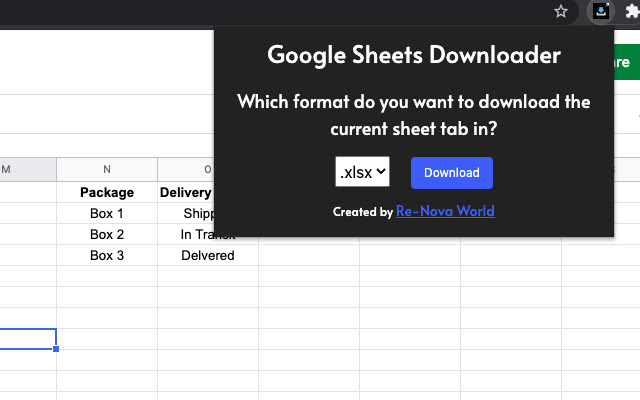640x400 pixels.
Task: Click the Google Sheets Downloader popup title
Action: (x=414, y=55)
